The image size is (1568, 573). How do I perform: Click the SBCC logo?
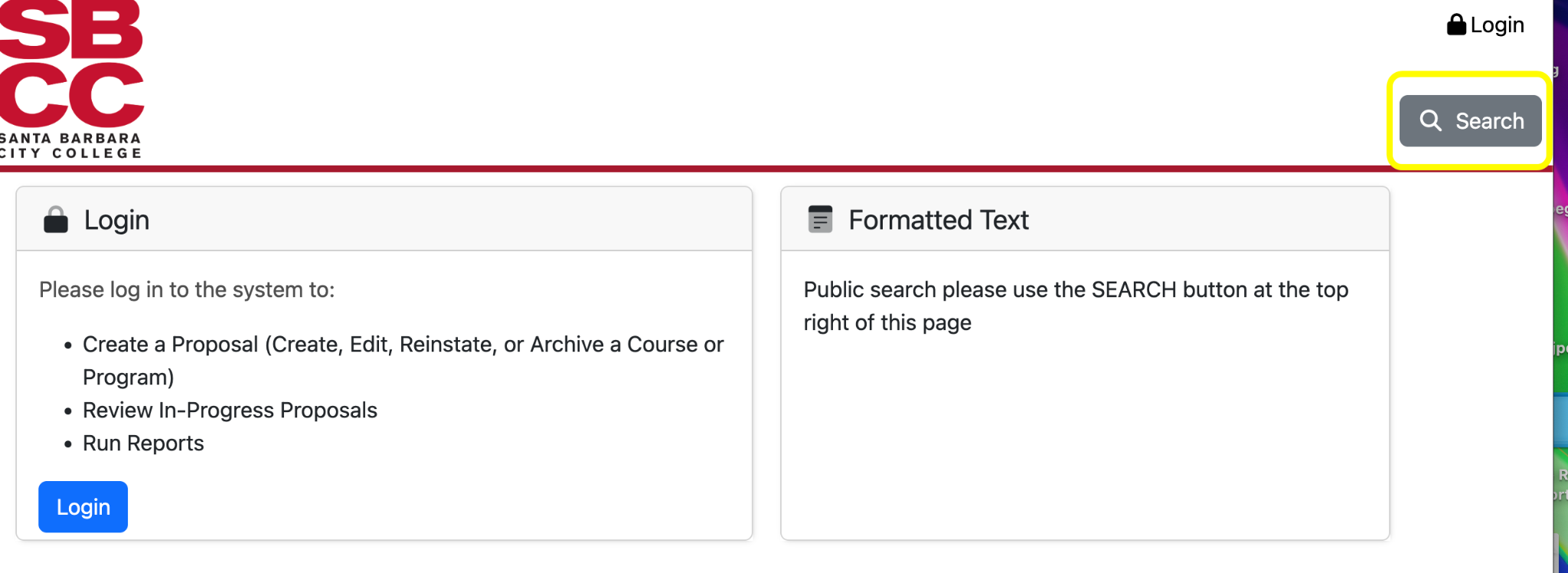pyautogui.click(x=71, y=78)
